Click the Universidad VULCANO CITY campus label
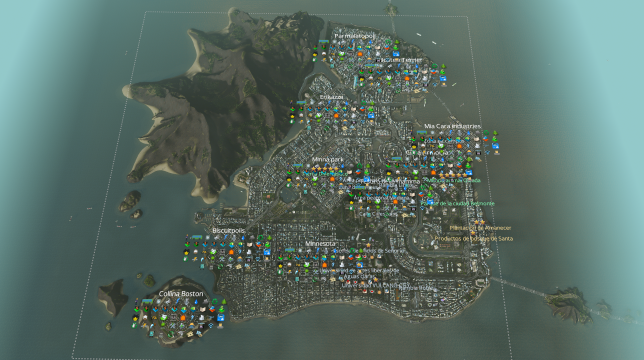 pos(376,285)
